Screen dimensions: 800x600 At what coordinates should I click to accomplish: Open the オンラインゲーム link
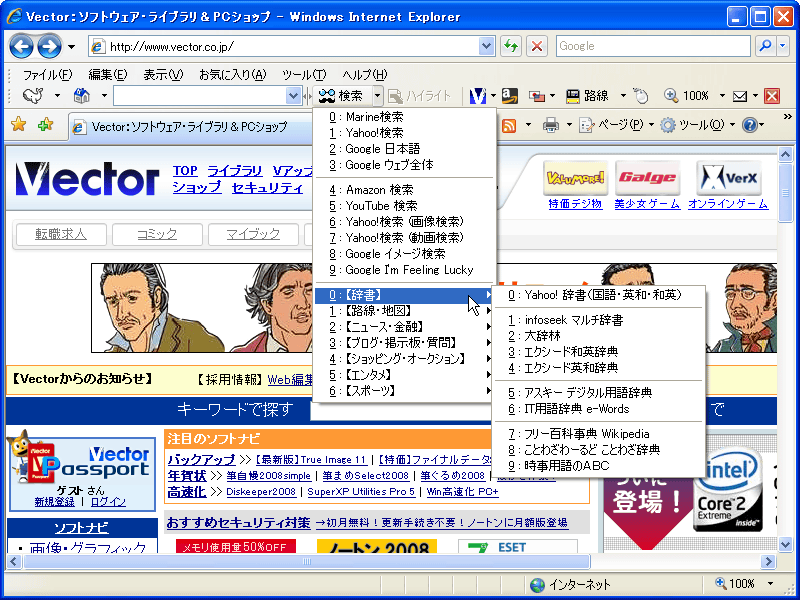pos(728,204)
